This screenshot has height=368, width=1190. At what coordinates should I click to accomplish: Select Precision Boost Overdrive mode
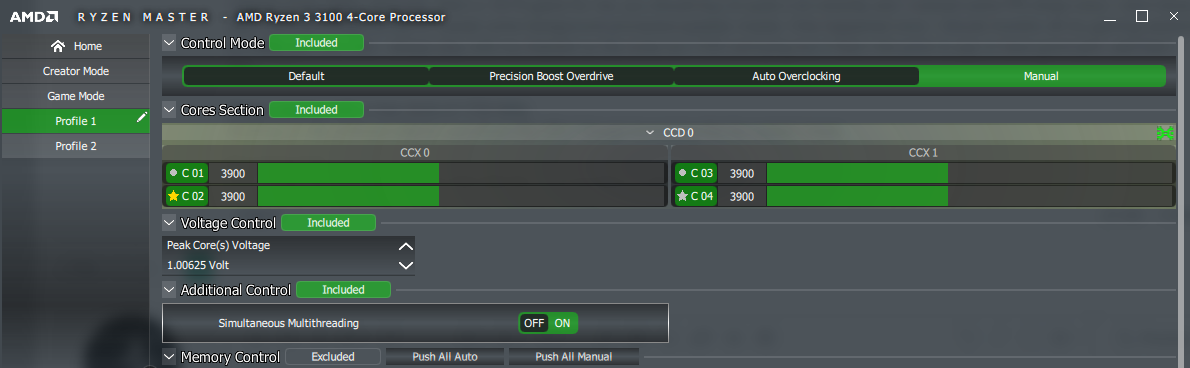[x=551, y=77]
